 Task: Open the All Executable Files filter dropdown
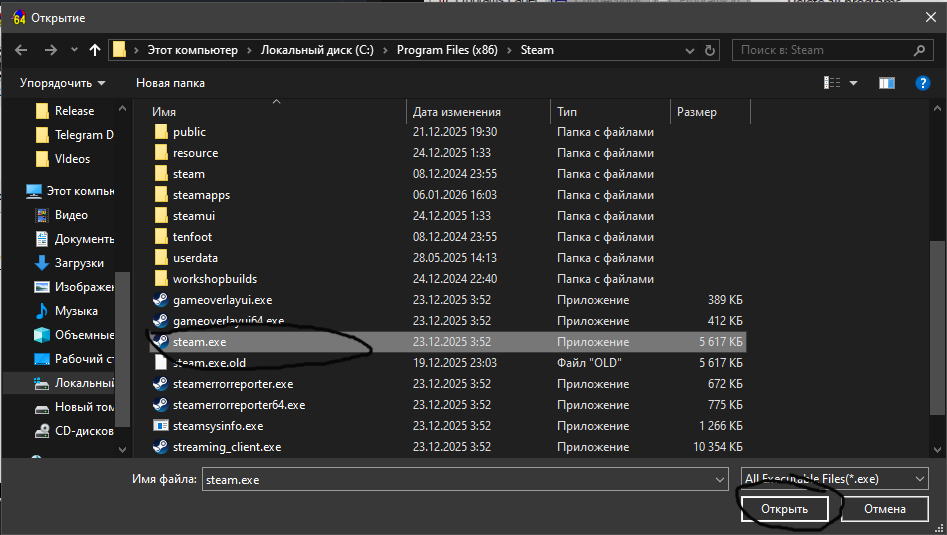point(835,479)
